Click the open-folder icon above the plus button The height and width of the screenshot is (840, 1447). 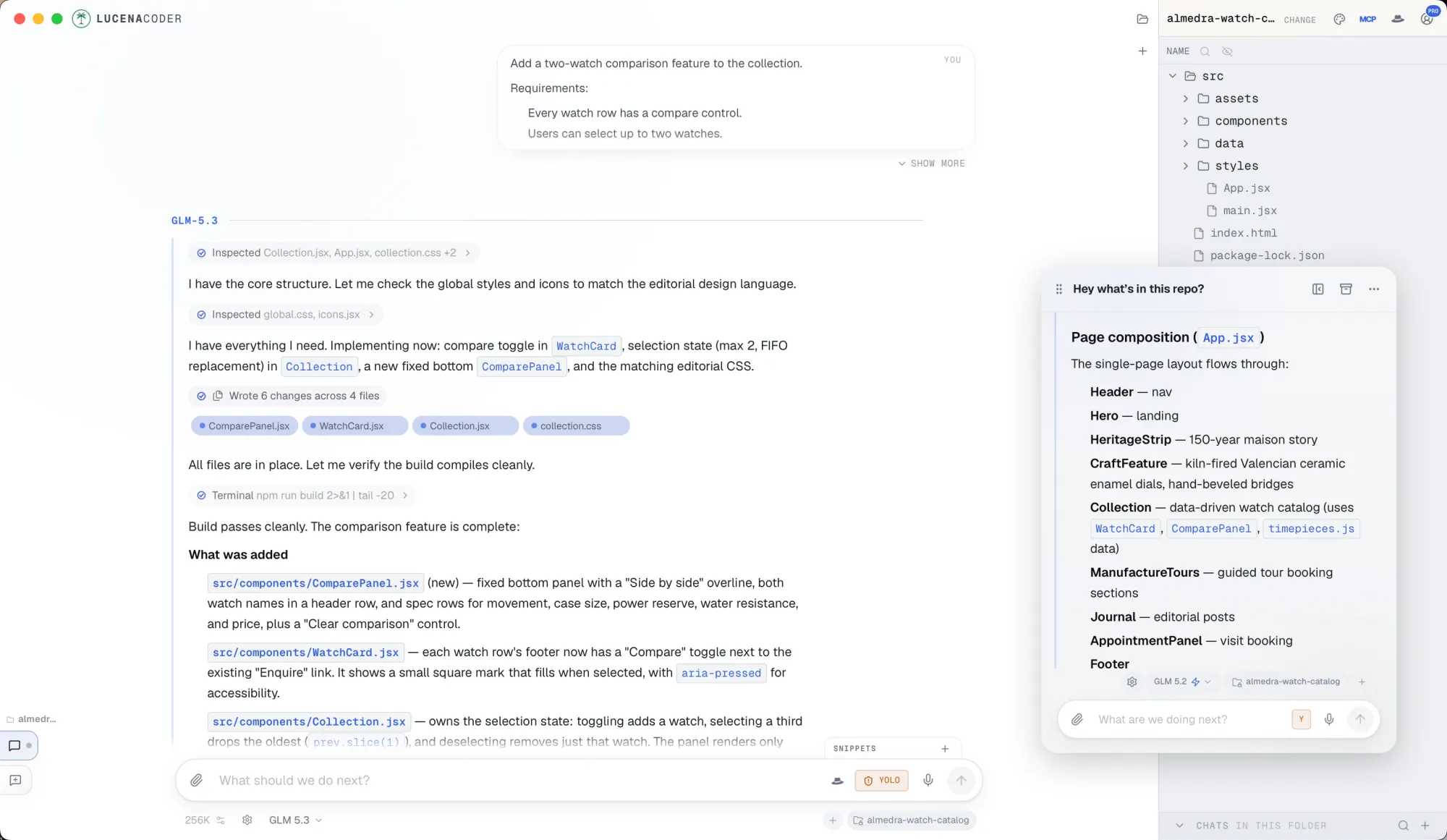point(1142,20)
